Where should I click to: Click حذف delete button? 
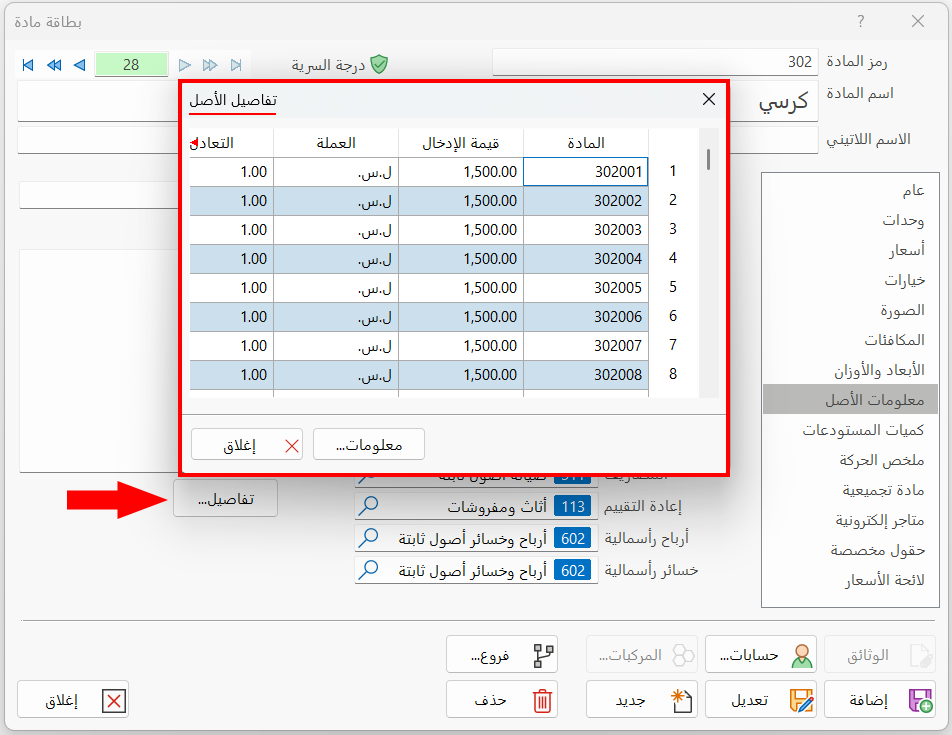pyautogui.click(x=502, y=699)
